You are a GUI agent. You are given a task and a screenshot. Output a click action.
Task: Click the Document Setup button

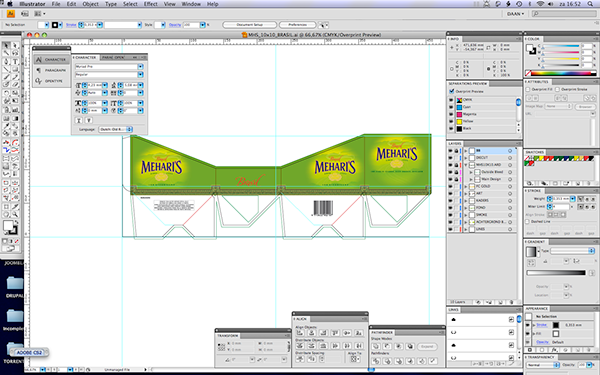point(249,24)
